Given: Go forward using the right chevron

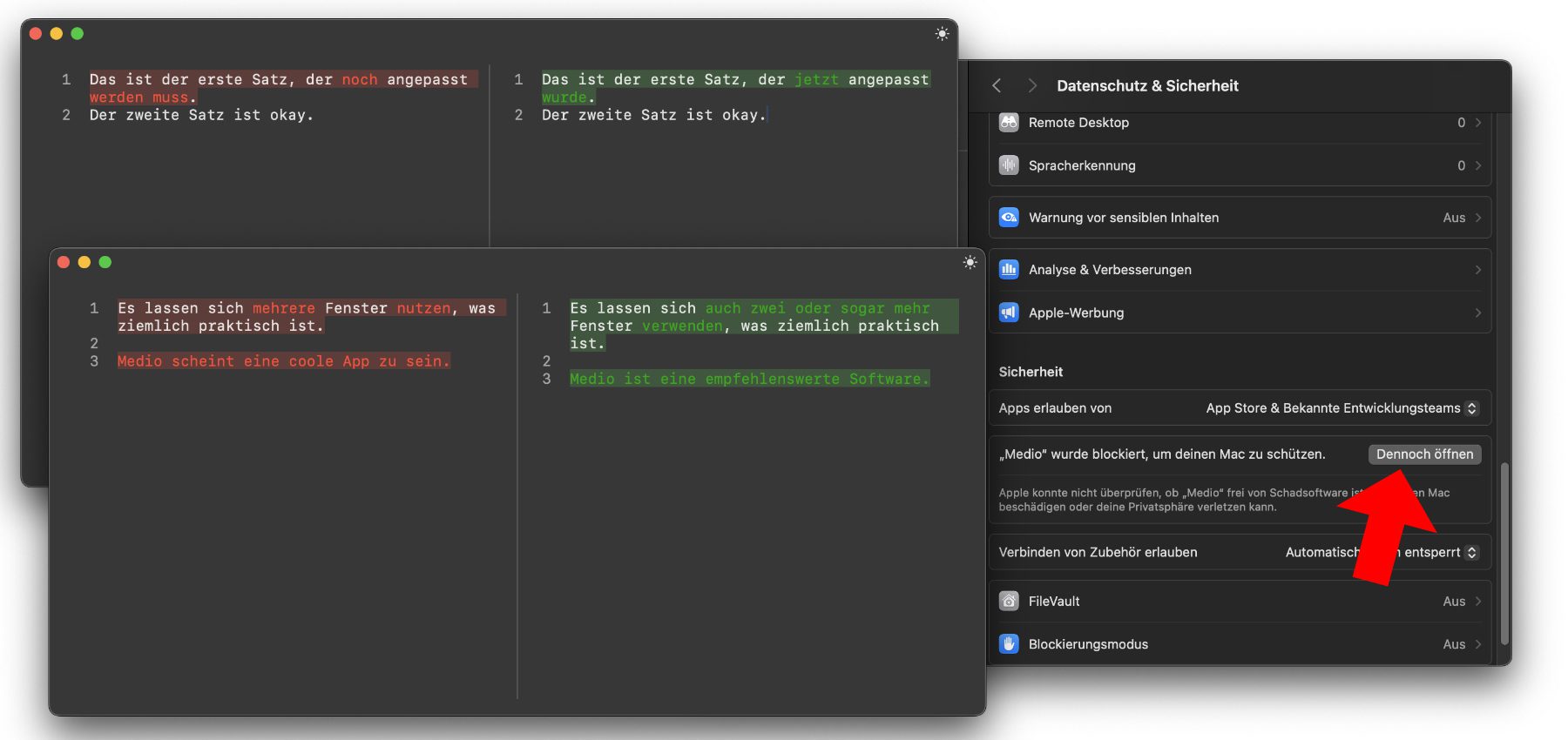Looking at the screenshot, I should pos(1032,85).
